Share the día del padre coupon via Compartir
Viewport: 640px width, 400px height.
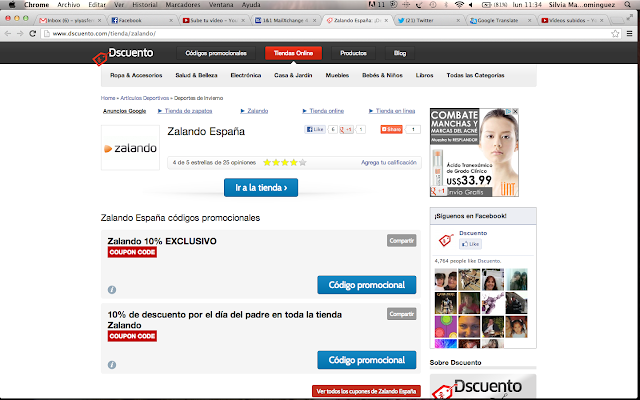[402, 314]
